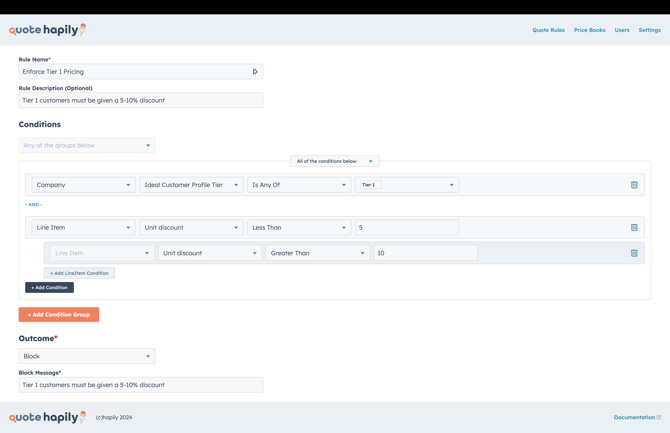Expand the Block outcome dropdown
670x433 pixels.
point(87,356)
